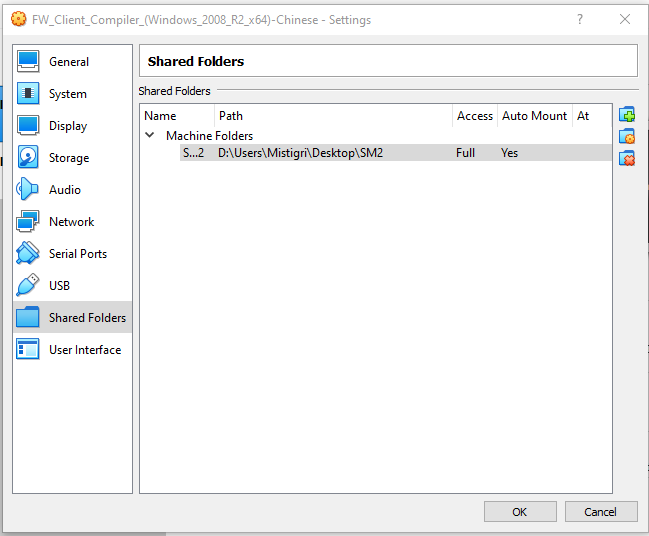Click the Storage disk icon
Viewport: 649px width, 536px height.
28,157
